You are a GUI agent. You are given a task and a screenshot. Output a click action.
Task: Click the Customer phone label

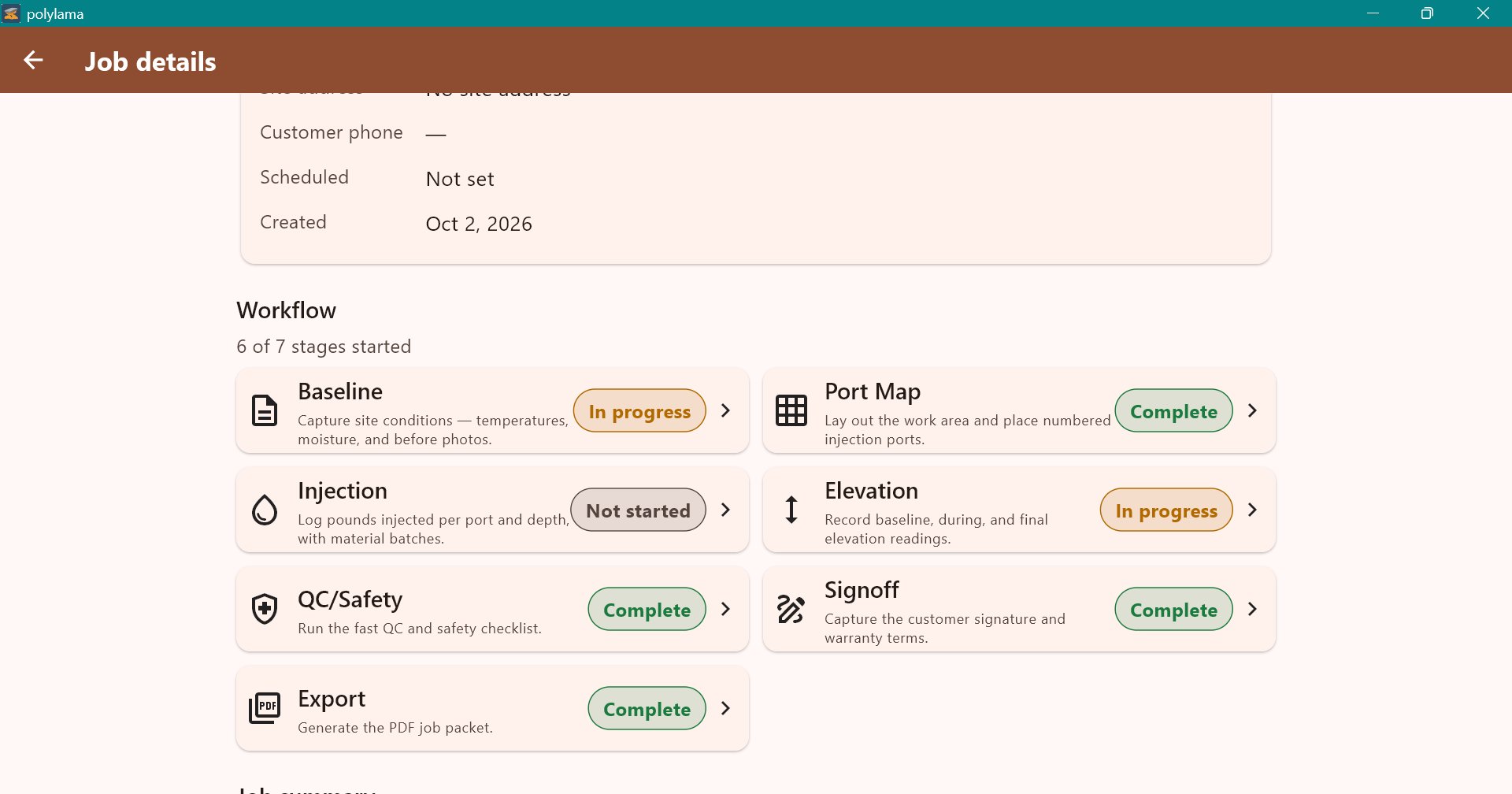pos(332,132)
